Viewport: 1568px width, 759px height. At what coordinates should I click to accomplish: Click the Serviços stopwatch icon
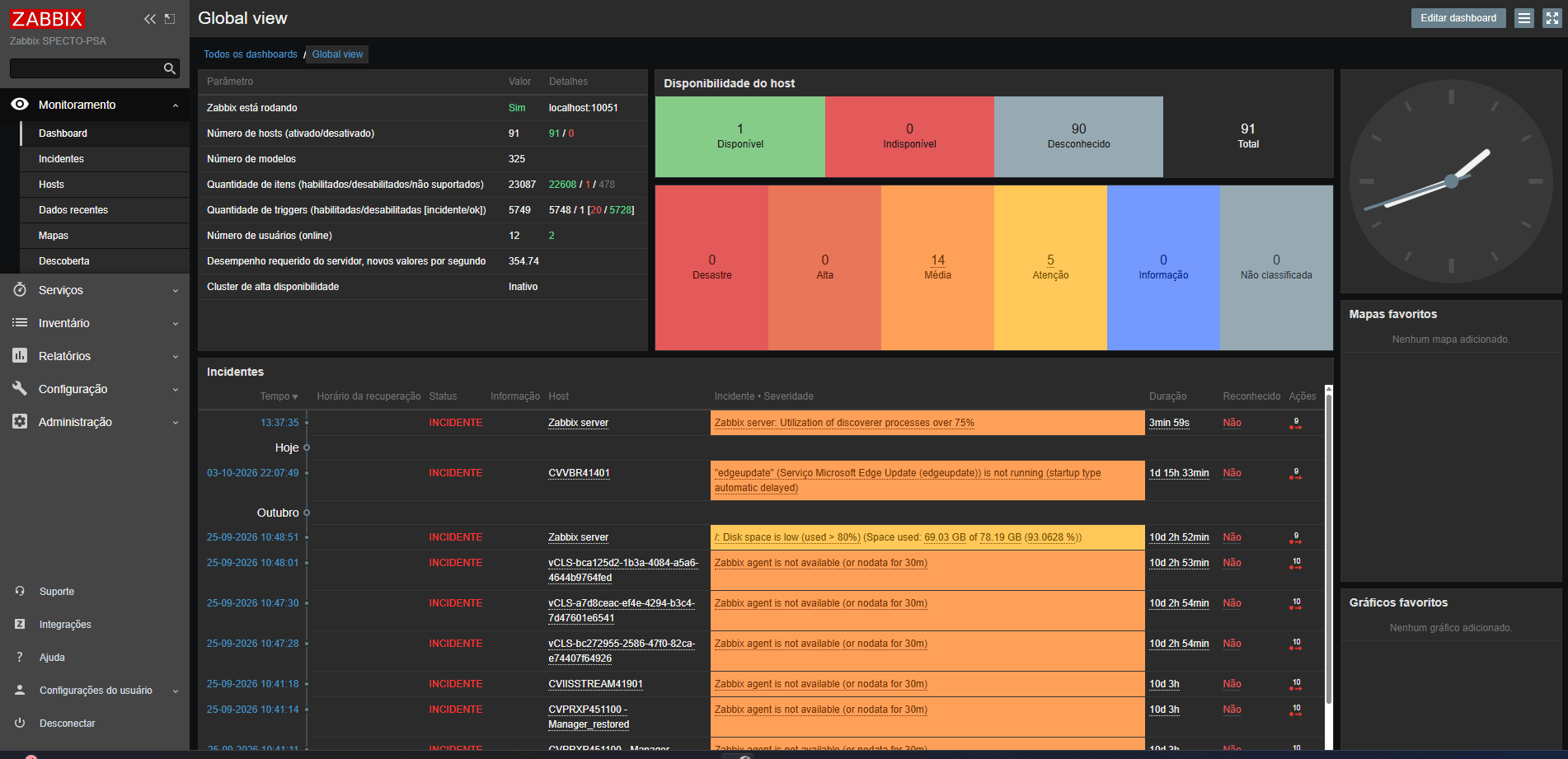[x=20, y=289]
